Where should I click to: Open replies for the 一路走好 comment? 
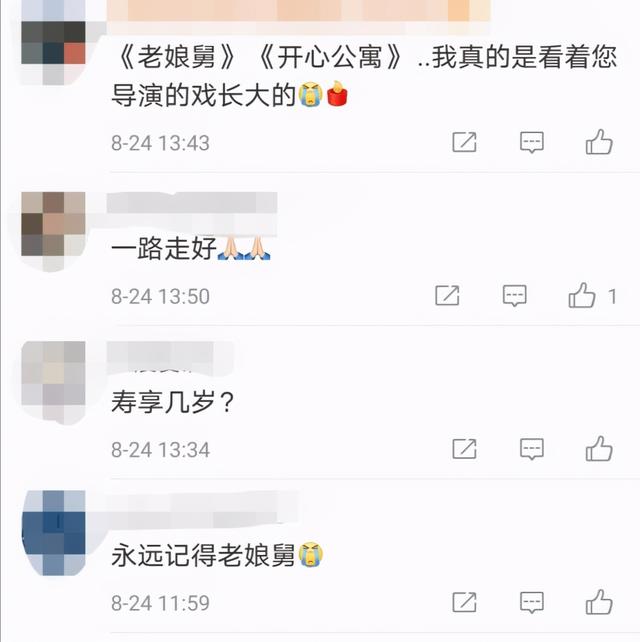point(515,296)
